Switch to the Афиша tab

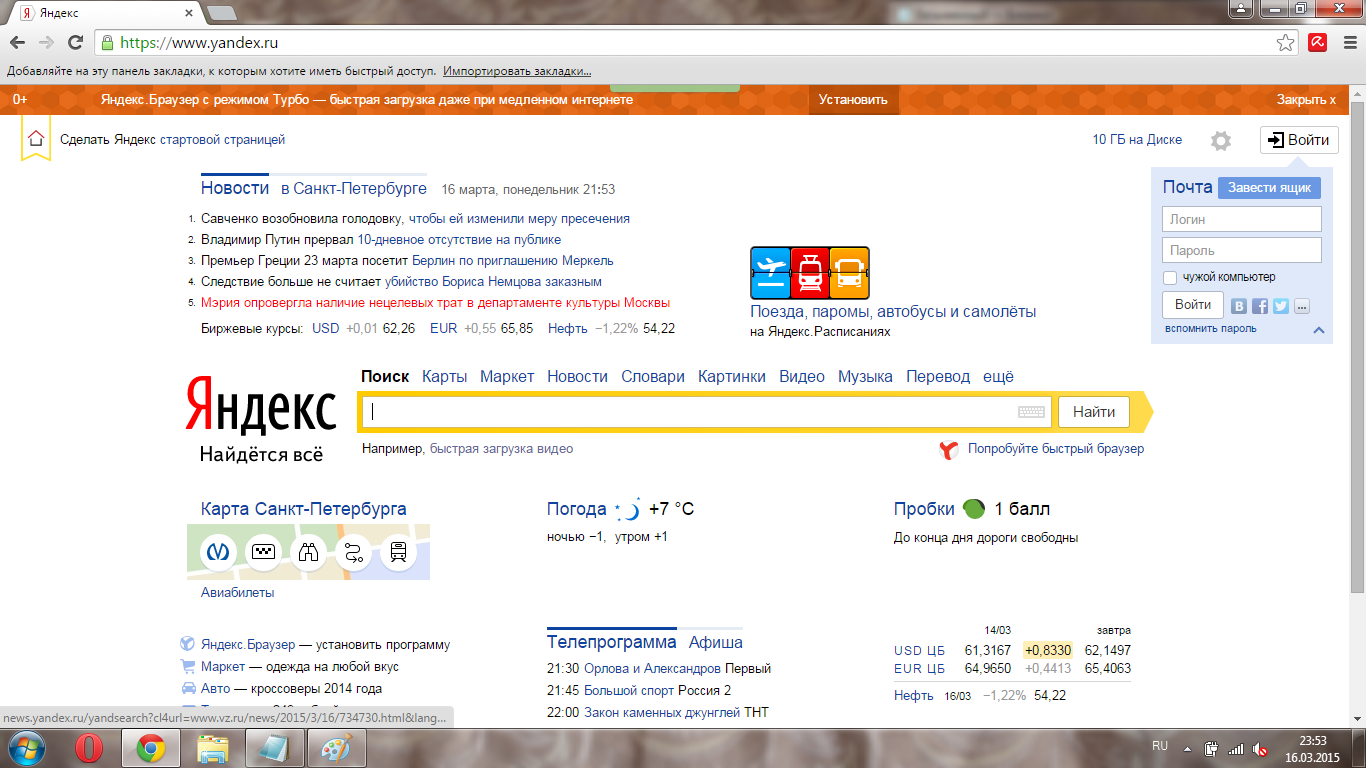(716, 642)
